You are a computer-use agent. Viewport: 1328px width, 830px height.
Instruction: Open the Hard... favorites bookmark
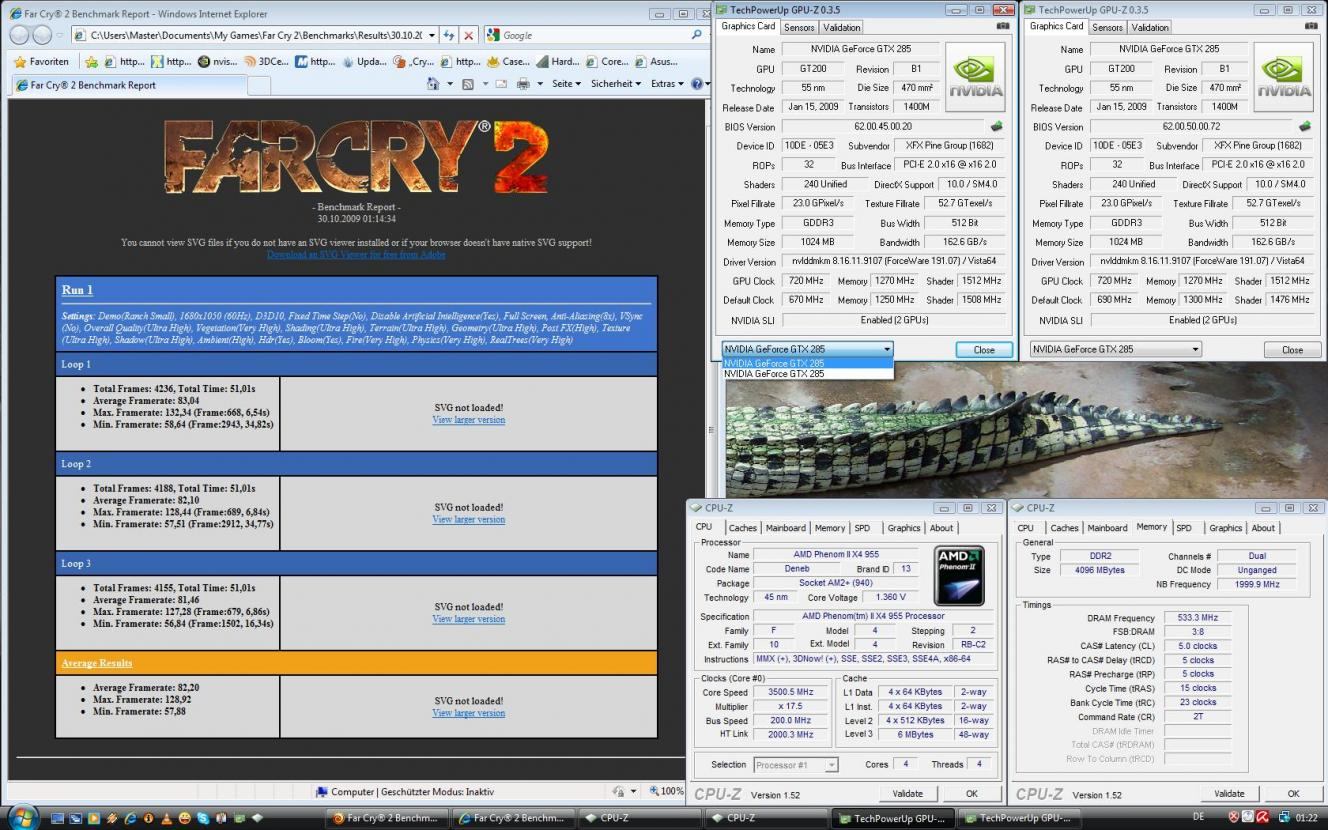click(557, 61)
